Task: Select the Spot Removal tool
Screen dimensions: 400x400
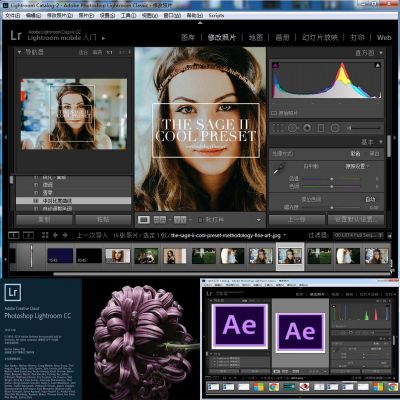Action: 293,128
